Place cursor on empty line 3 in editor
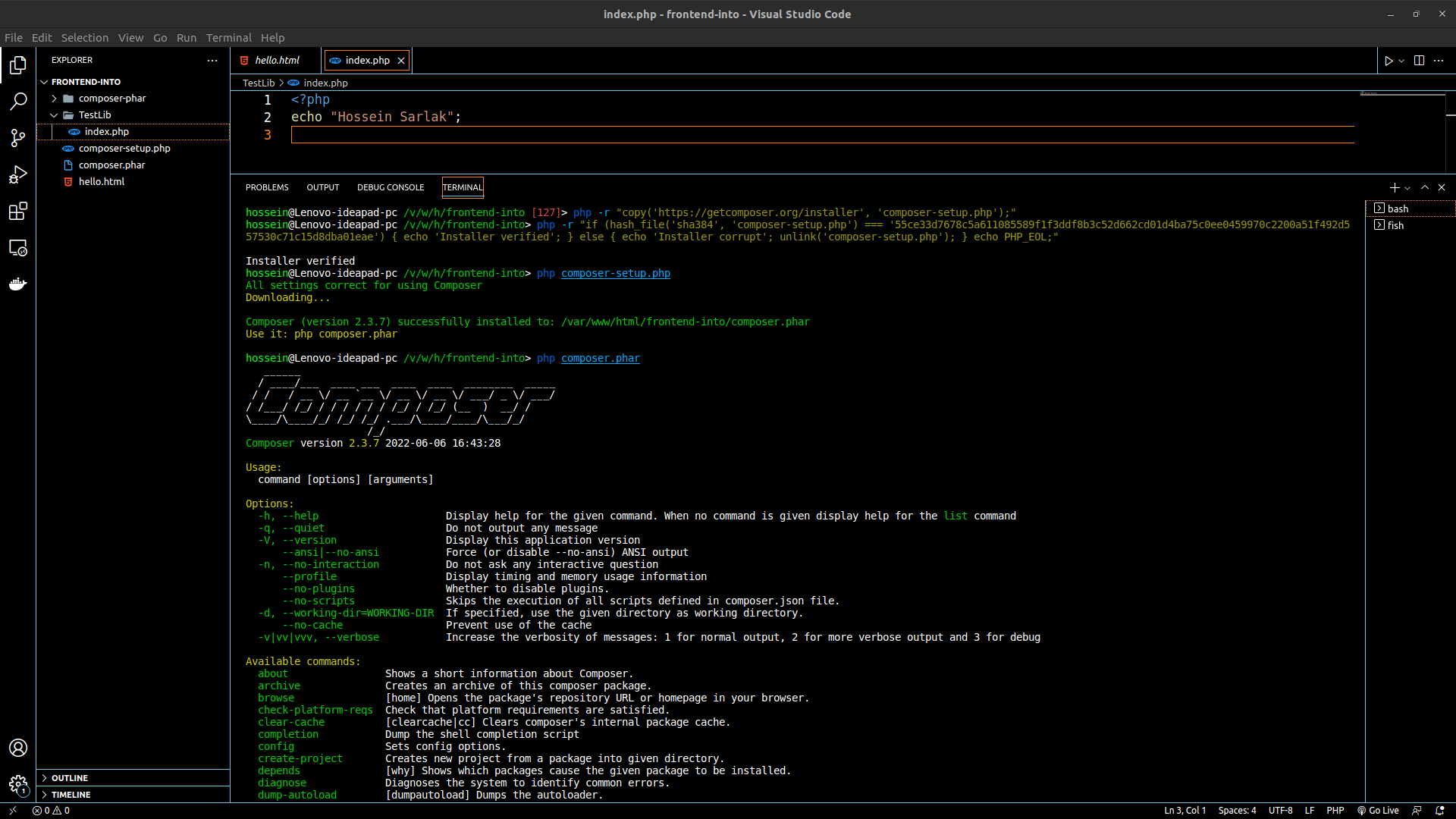Viewport: 1456px width, 819px height. [822, 135]
